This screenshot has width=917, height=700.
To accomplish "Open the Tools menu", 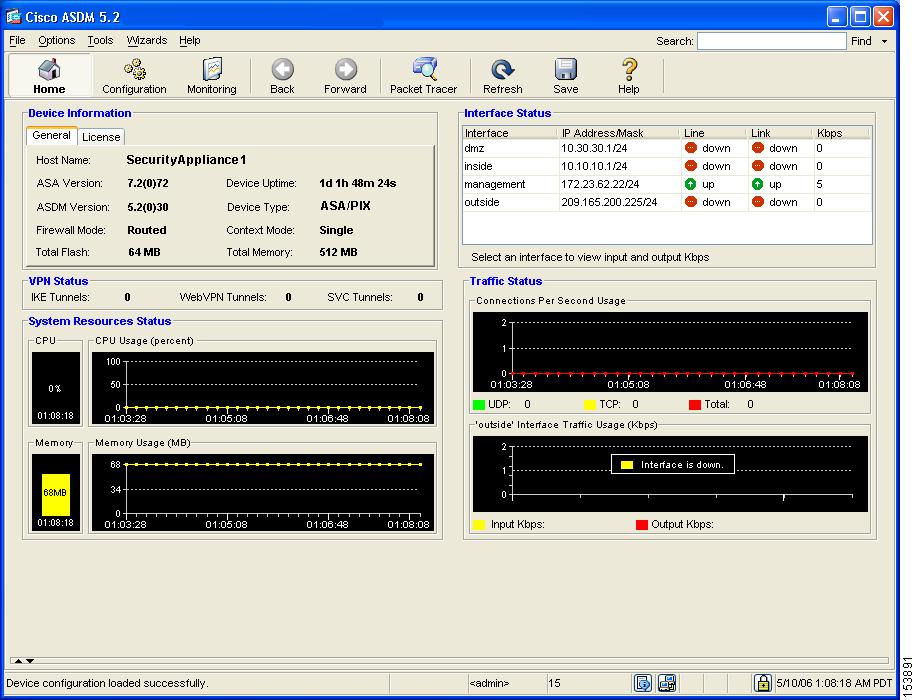I will 100,40.
